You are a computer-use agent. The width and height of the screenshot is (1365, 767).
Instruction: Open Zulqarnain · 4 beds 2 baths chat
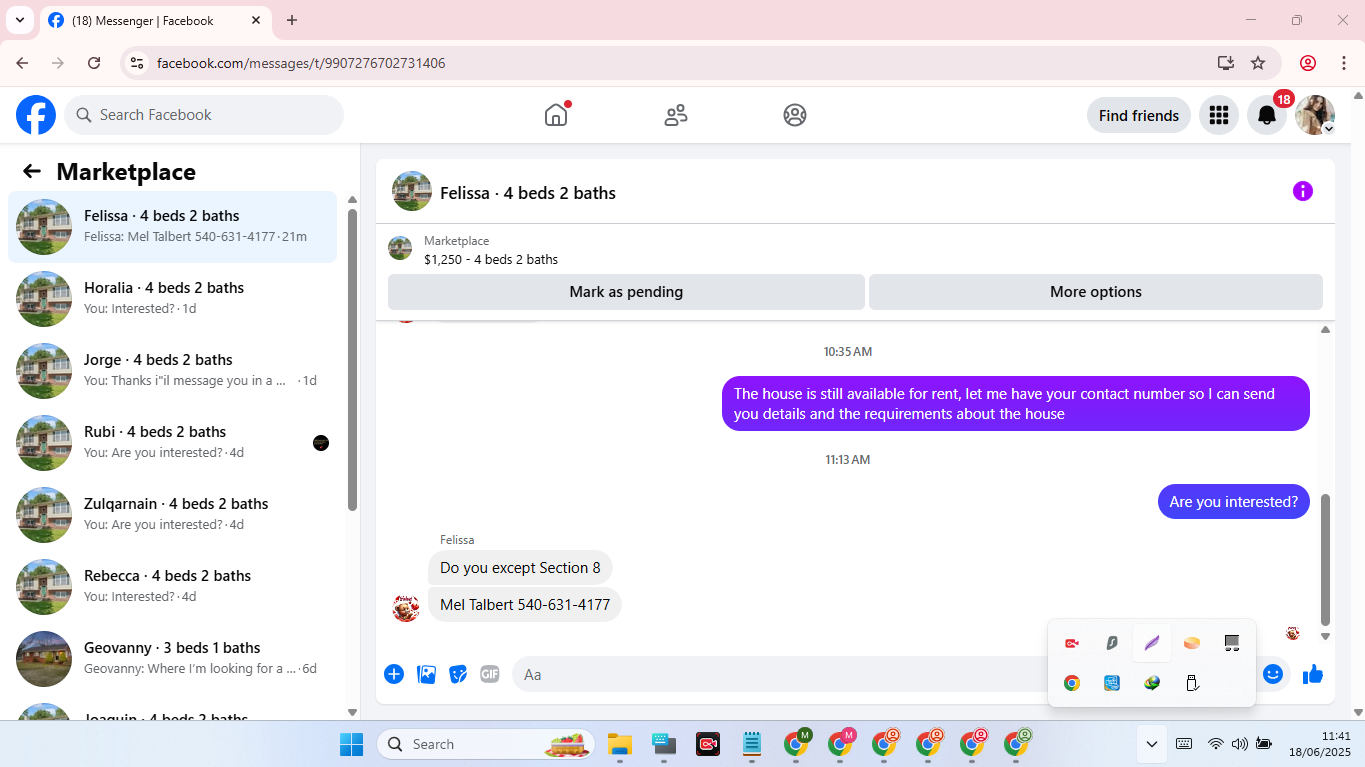173,515
